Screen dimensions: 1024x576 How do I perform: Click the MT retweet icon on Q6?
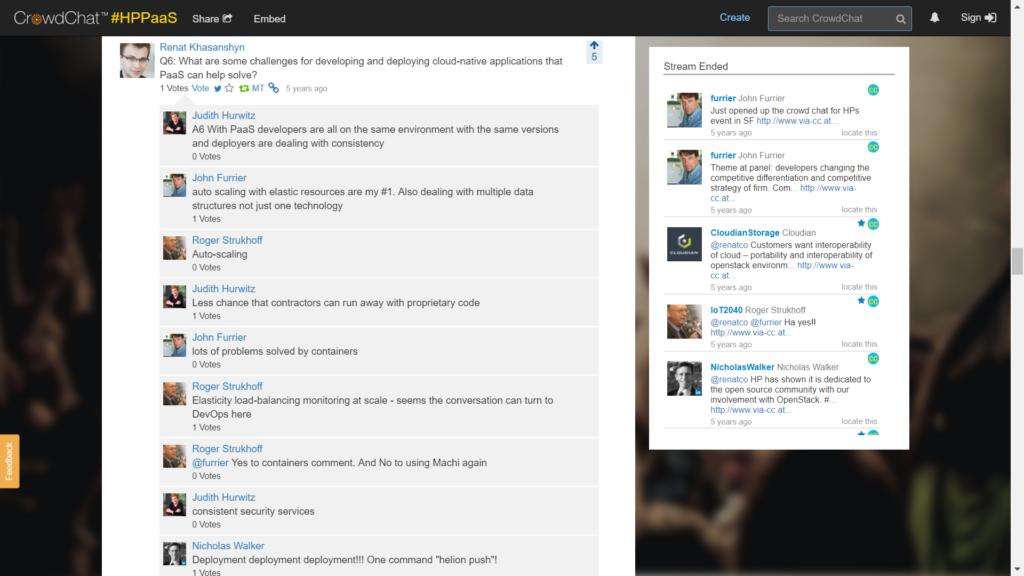pos(251,88)
